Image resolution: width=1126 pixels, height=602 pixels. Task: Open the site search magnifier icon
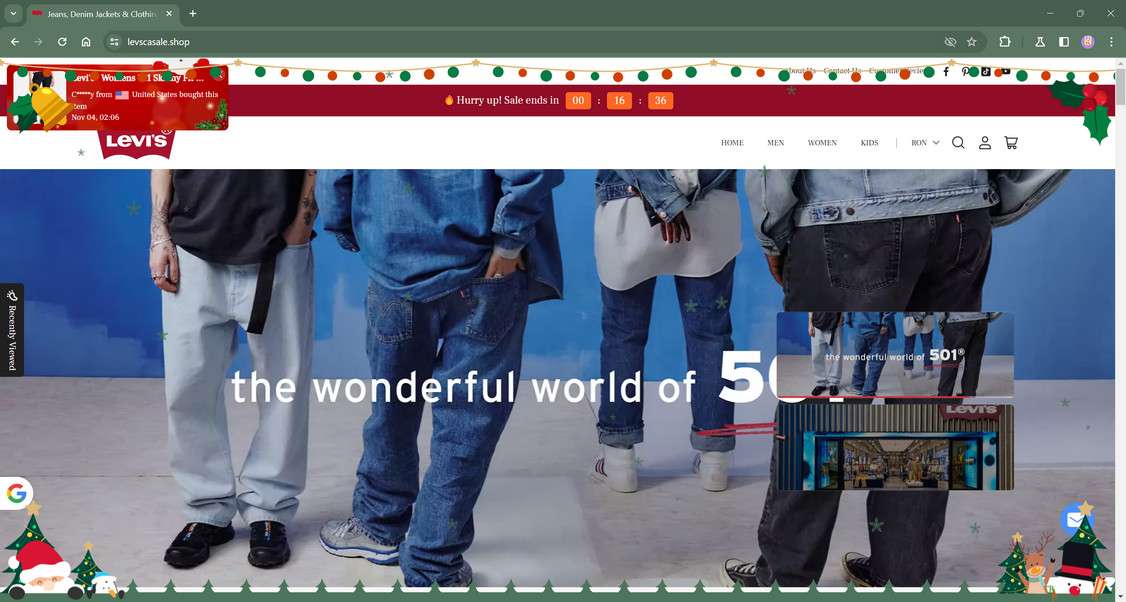(958, 142)
